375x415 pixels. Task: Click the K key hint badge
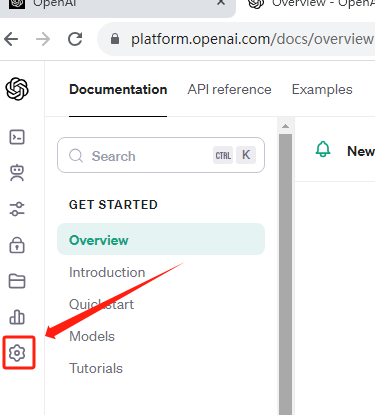point(246,155)
